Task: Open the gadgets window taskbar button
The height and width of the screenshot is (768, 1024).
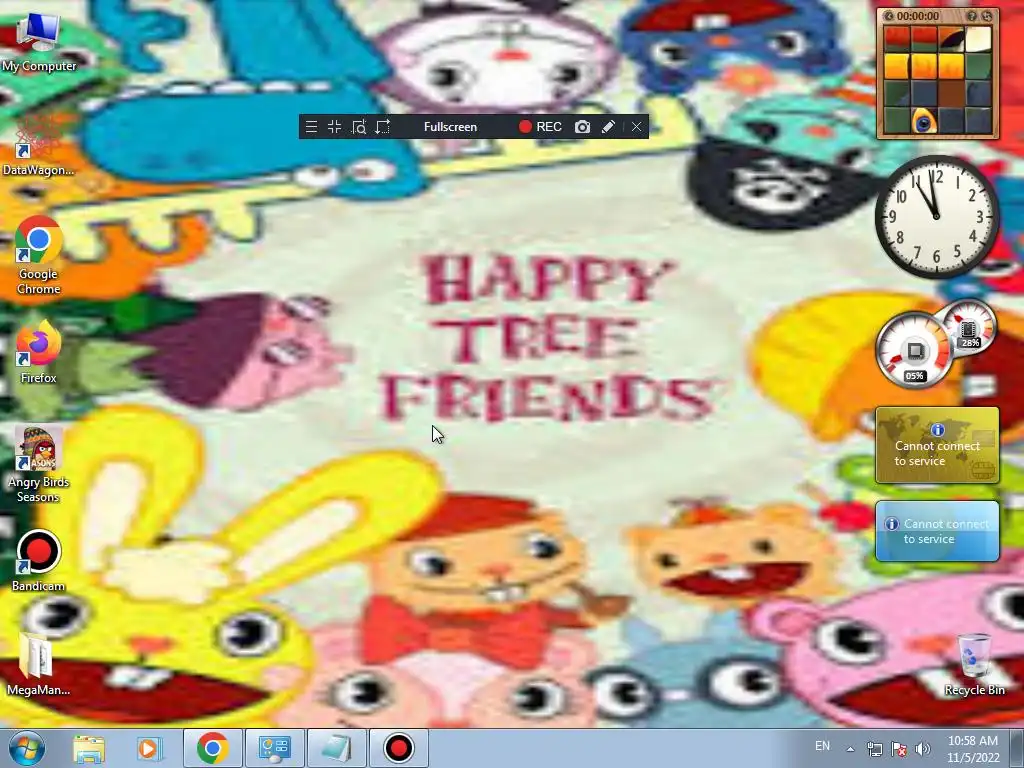Action: click(x=274, y=748)
